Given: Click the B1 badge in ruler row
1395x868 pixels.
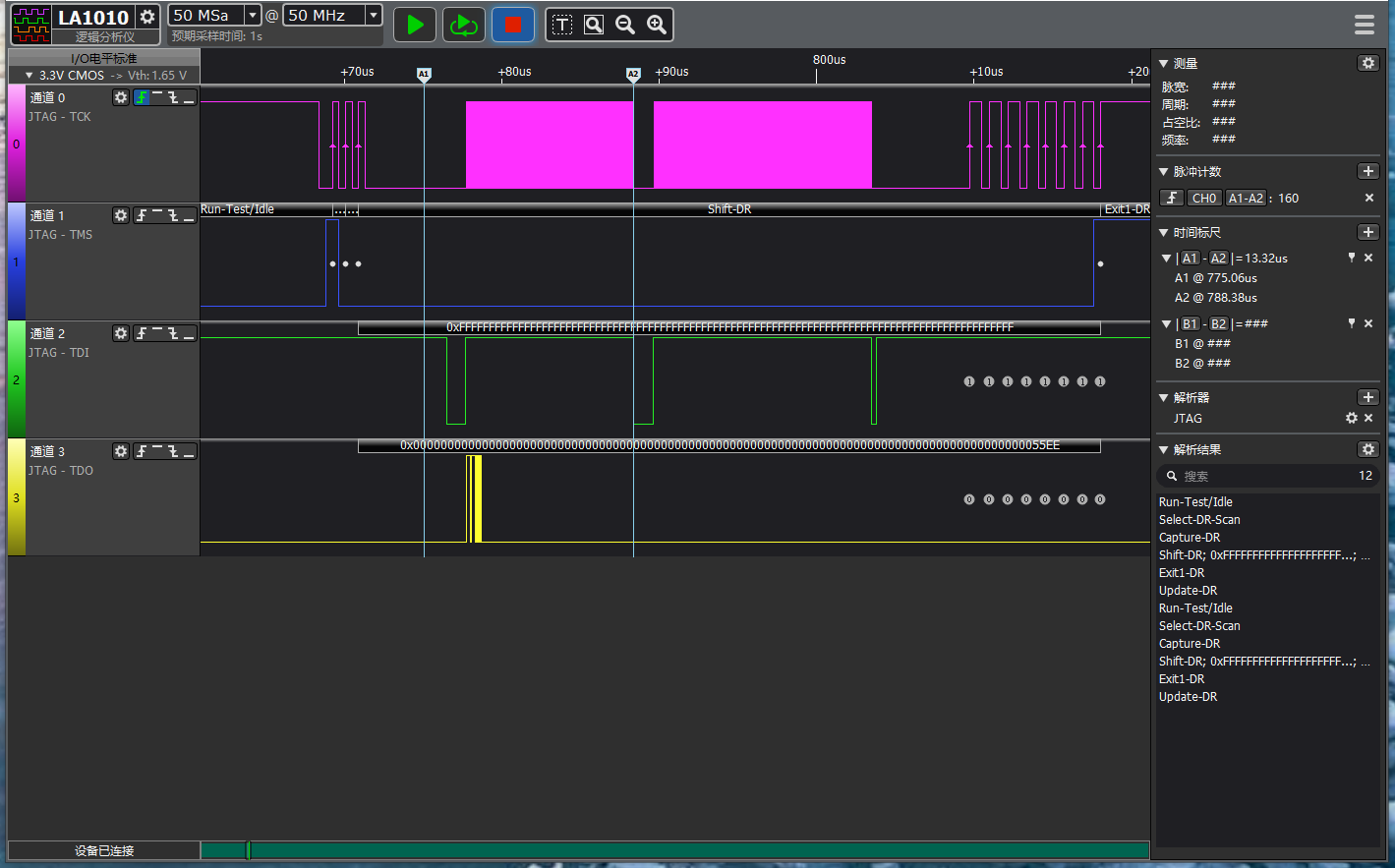Looking at the screenshot, I should click(x=1190, y=323).
